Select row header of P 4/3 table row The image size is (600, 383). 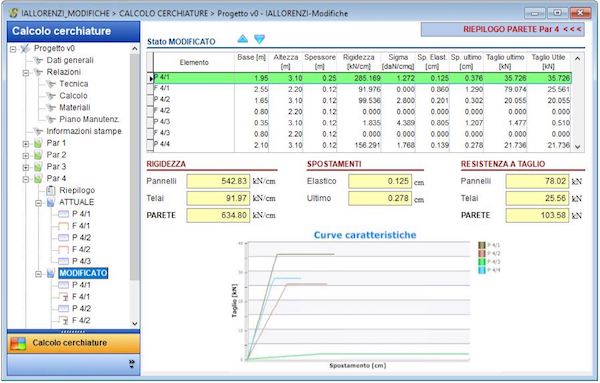[x=150, y=122]
